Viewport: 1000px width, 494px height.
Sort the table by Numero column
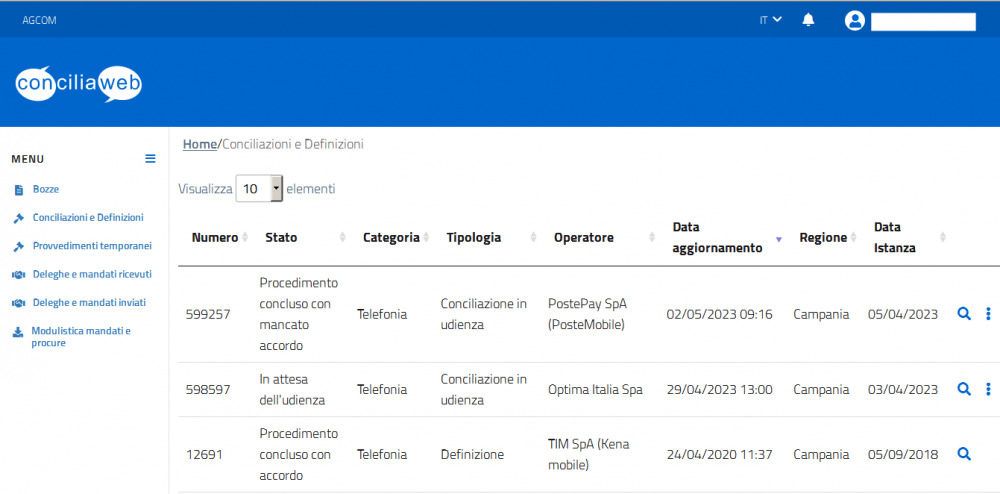[215, 238]
